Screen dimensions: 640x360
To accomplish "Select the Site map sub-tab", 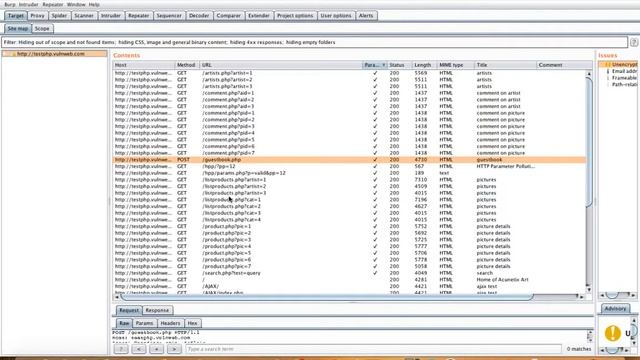I will point(18,29).
